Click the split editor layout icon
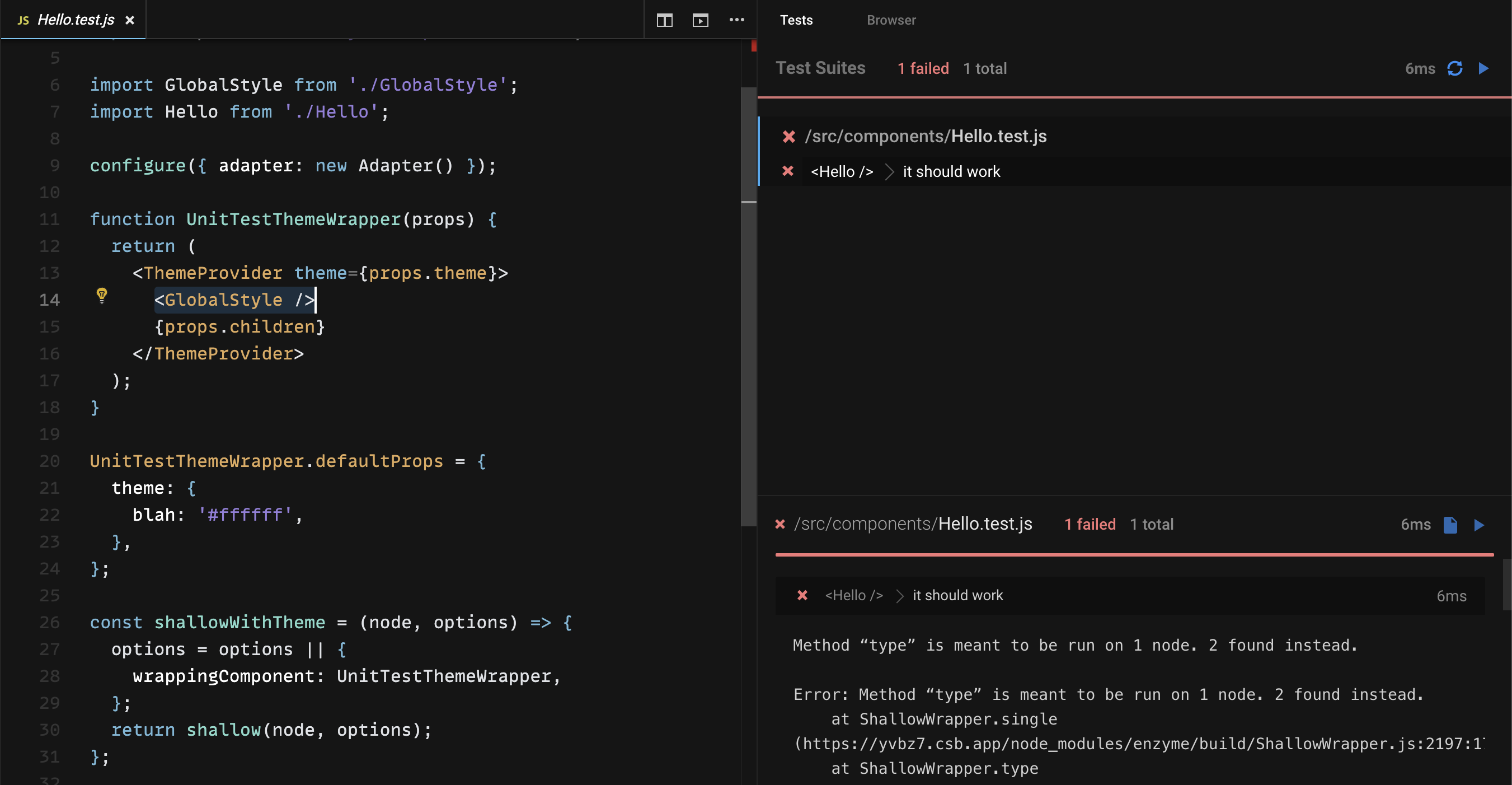The width and height of the screenshot is (1512, 785). point(664,21)
